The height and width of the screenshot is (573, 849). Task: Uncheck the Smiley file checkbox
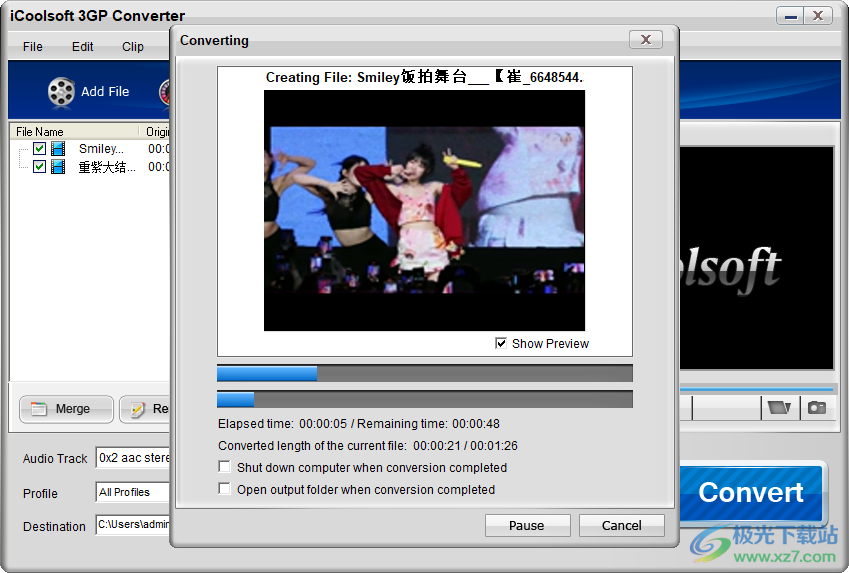pyautogui.click(x=39, y=148)
